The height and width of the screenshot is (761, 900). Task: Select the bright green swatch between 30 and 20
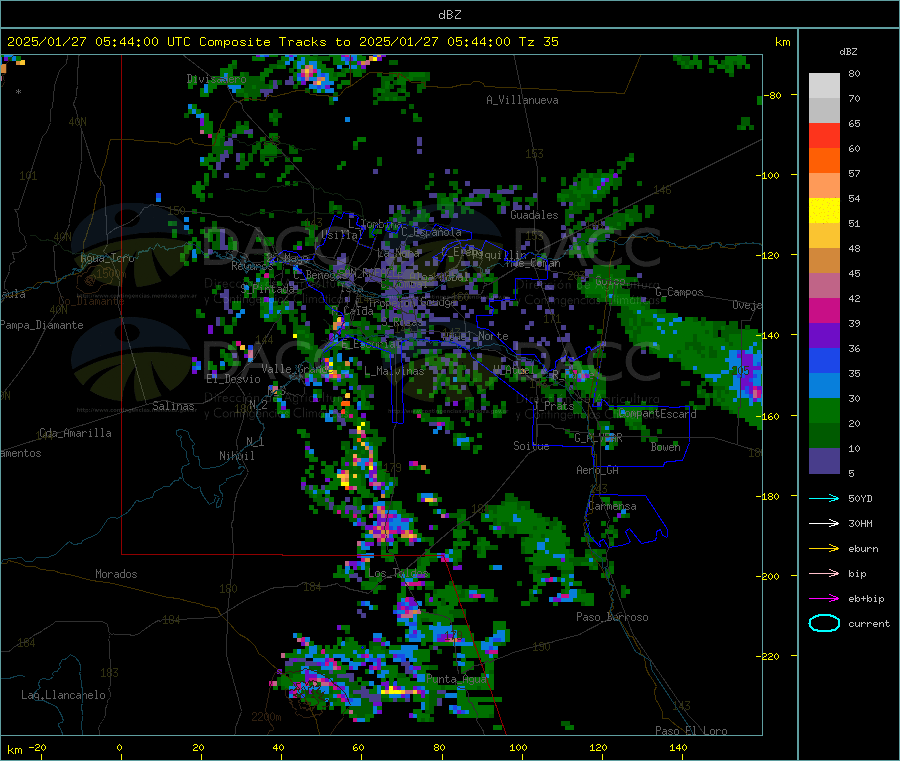pyautogui.click(x=824, y=411)
